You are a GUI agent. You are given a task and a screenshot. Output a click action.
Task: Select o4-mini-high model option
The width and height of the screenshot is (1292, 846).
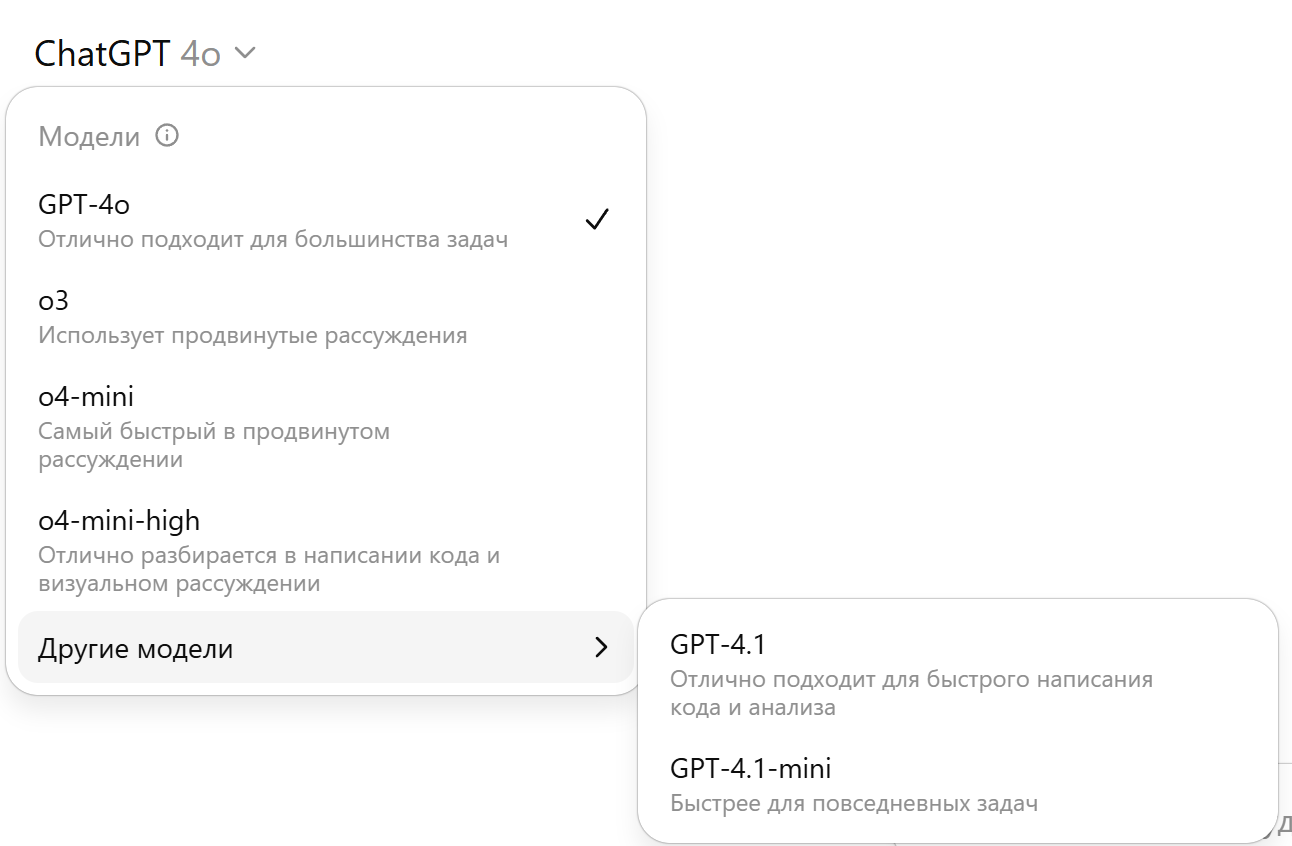click(x=119, y=521)
